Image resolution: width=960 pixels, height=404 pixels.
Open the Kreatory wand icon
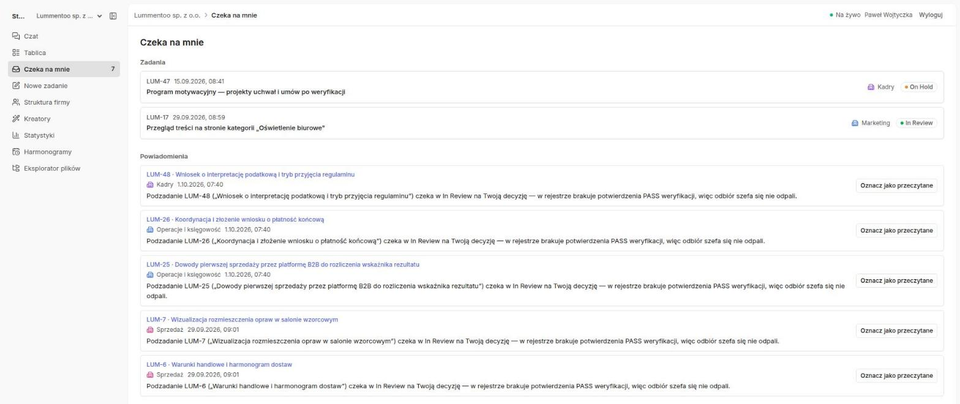[x=16, y=119]
